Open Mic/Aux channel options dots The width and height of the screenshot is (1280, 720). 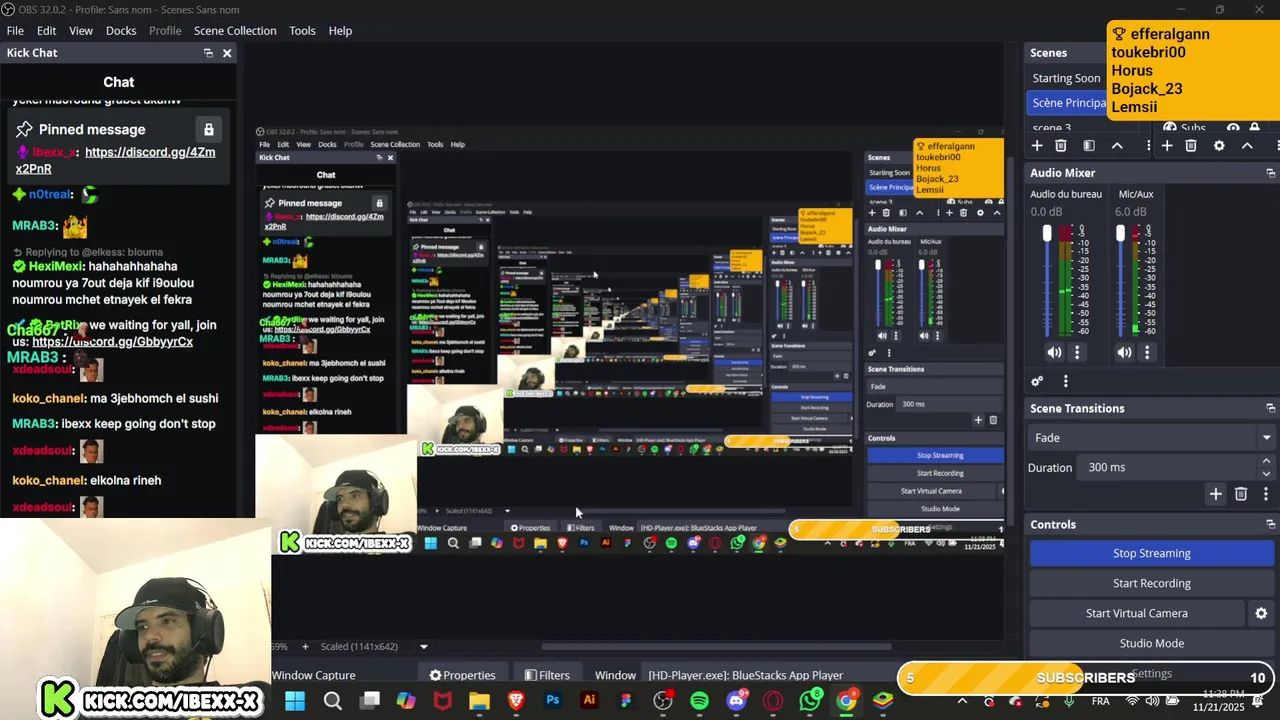[x=1147, y=352]
